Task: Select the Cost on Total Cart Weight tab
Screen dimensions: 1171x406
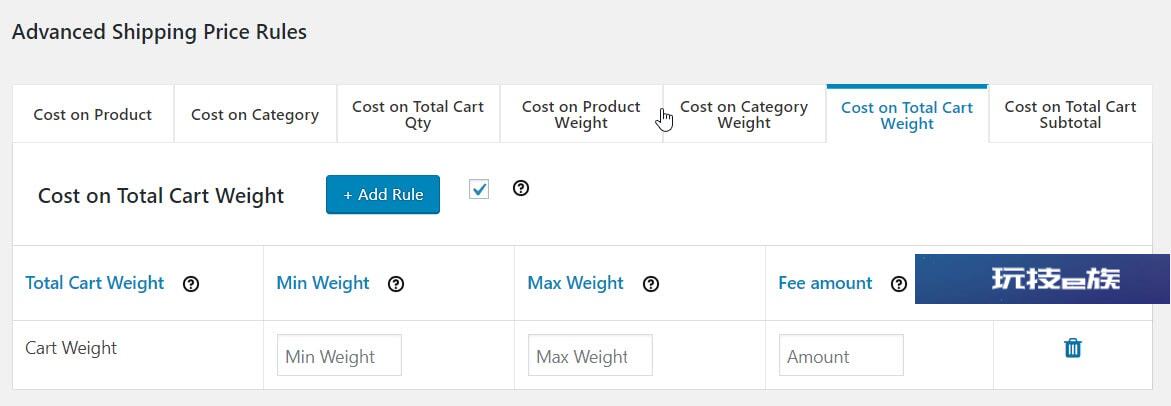Action: coord(907,114)
